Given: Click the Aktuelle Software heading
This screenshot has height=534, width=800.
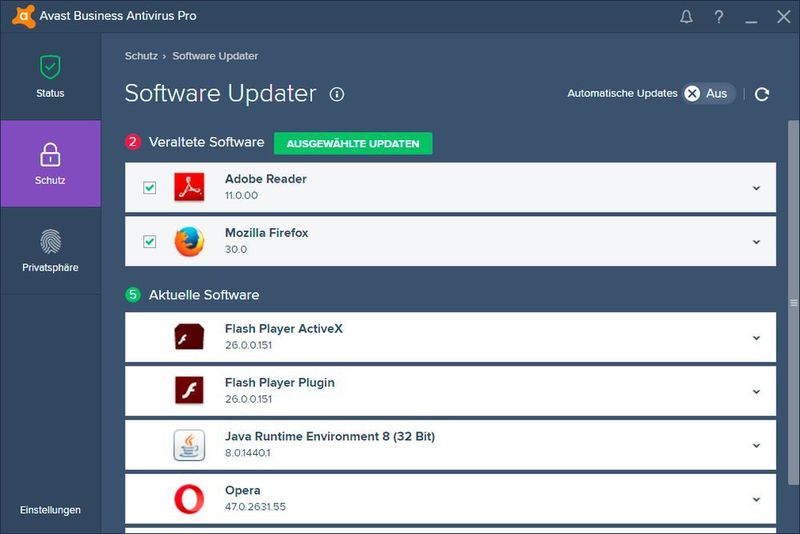Looking at the screenshot, I should point(204,295).
